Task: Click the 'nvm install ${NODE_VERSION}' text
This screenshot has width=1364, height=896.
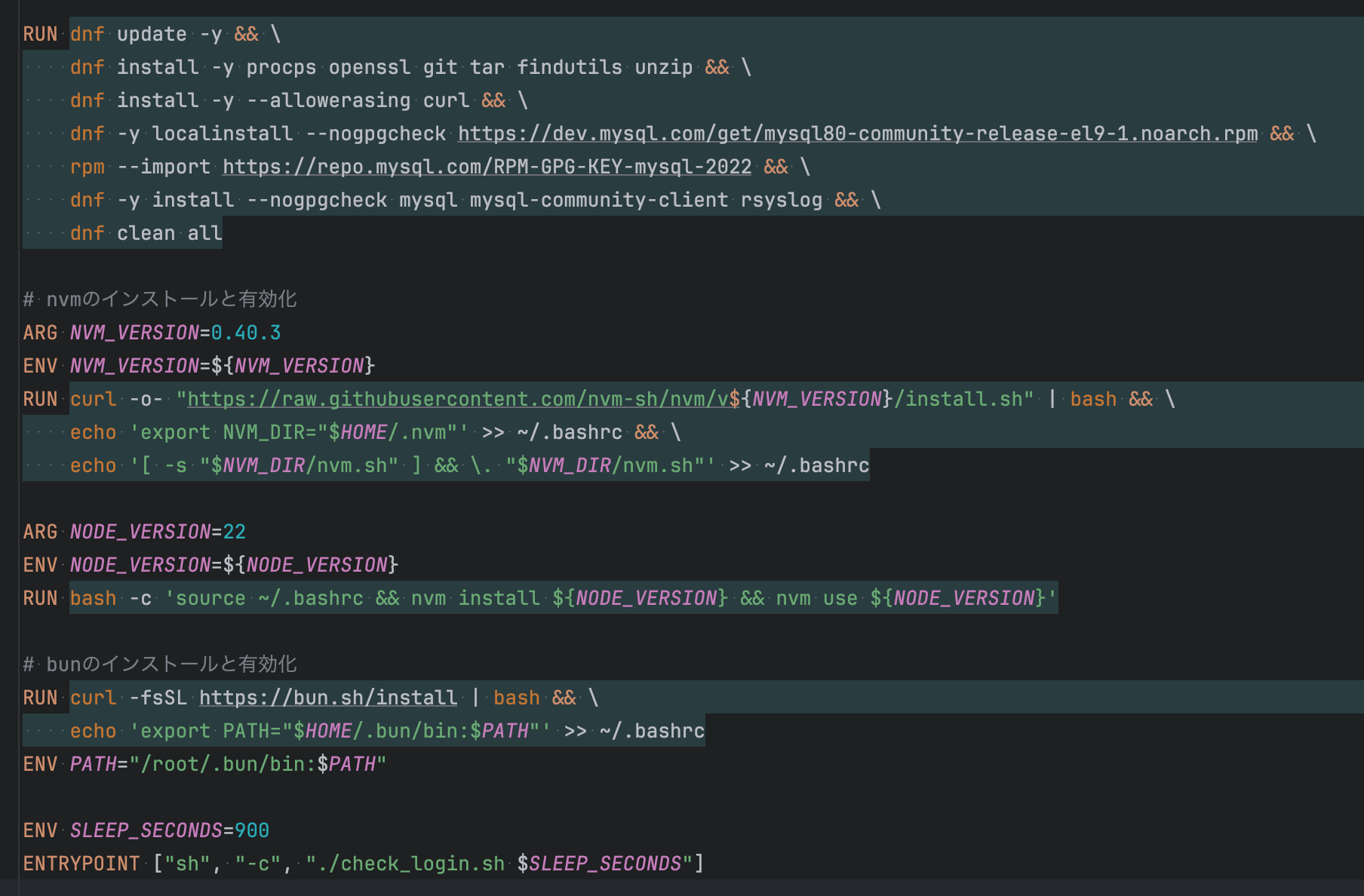Action: coord(570,598)
